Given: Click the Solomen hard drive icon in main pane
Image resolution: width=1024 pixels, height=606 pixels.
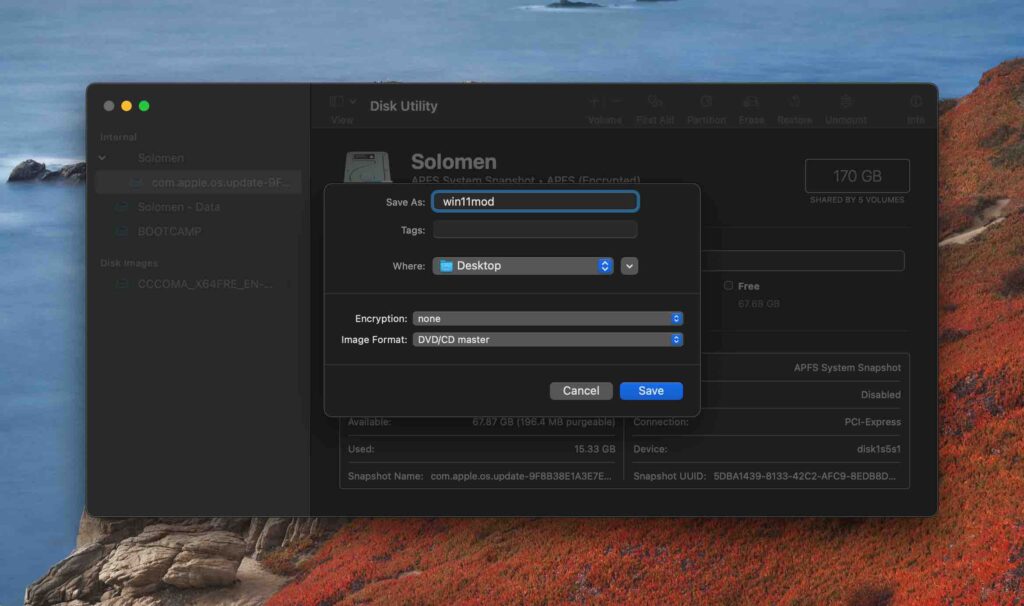Looking at the screenshot, I should 368,167.
